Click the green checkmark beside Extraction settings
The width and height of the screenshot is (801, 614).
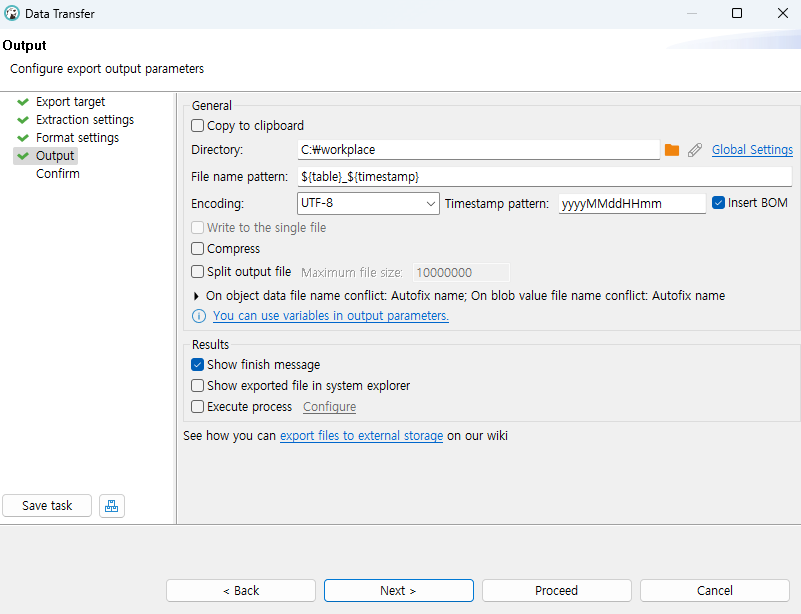(x=23, y=120)
